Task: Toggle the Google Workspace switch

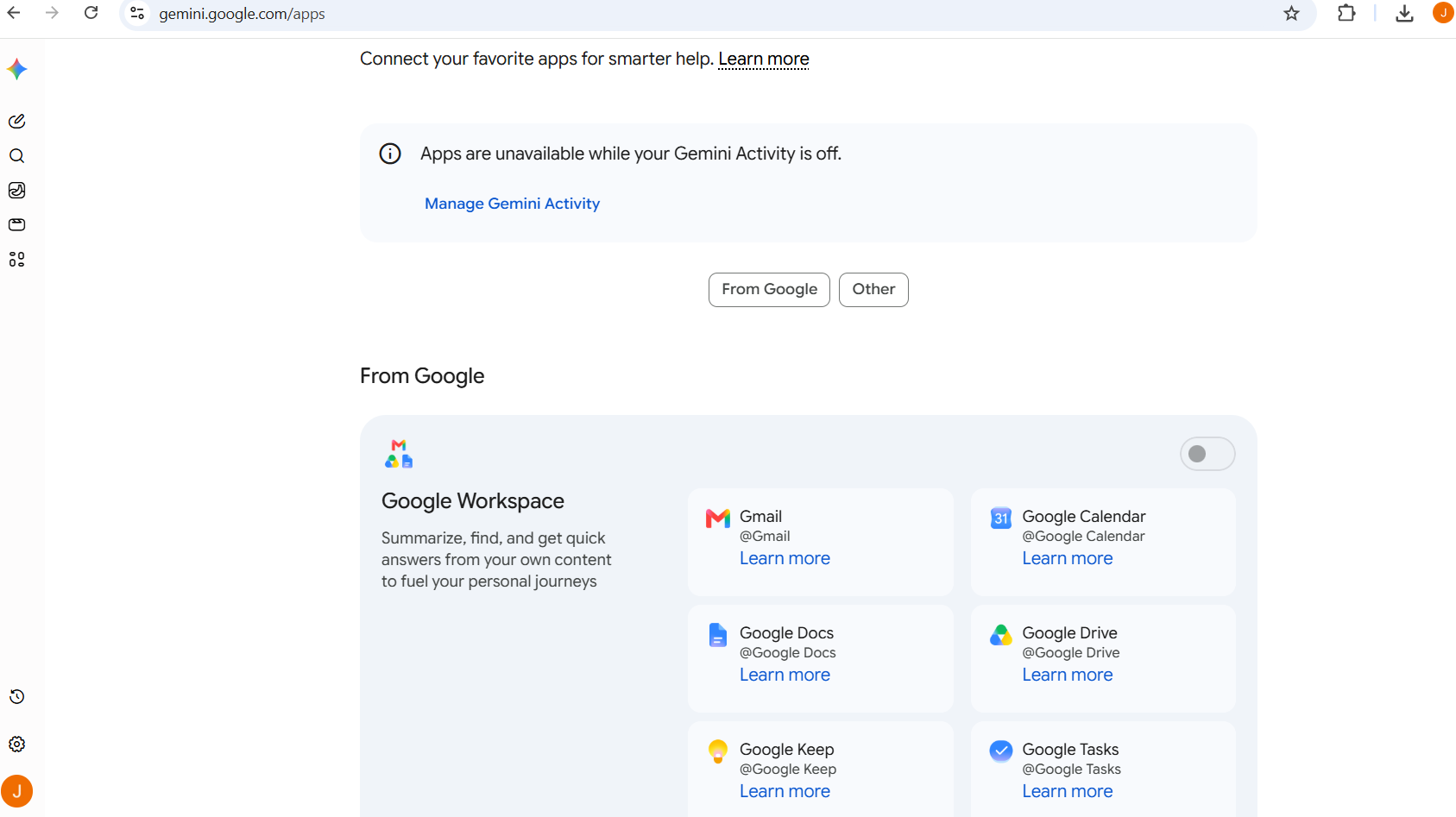Action: click(1207, 454)
